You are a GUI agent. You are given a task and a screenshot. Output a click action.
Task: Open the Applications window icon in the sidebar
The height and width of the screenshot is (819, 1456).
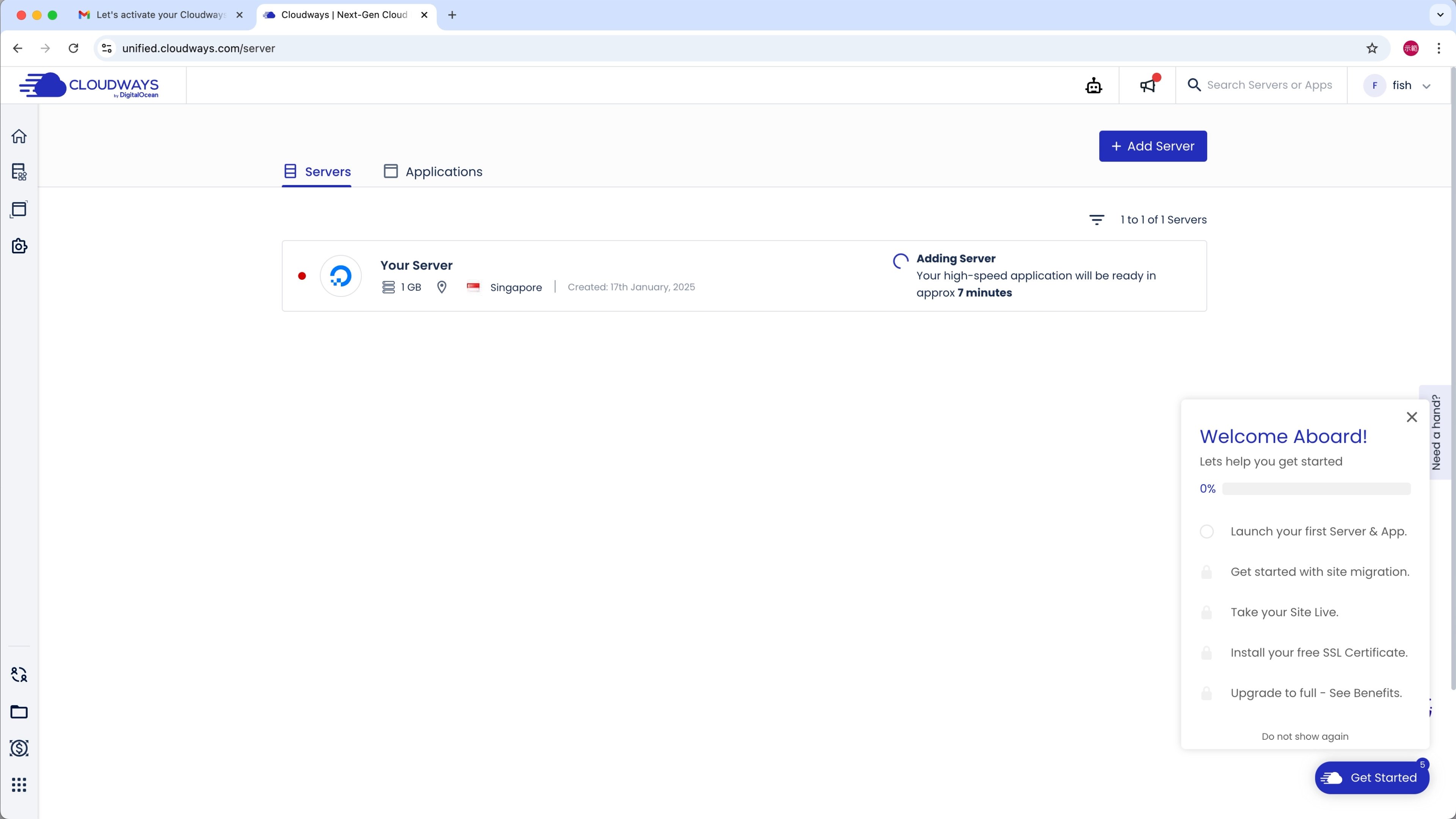(19, 209)
